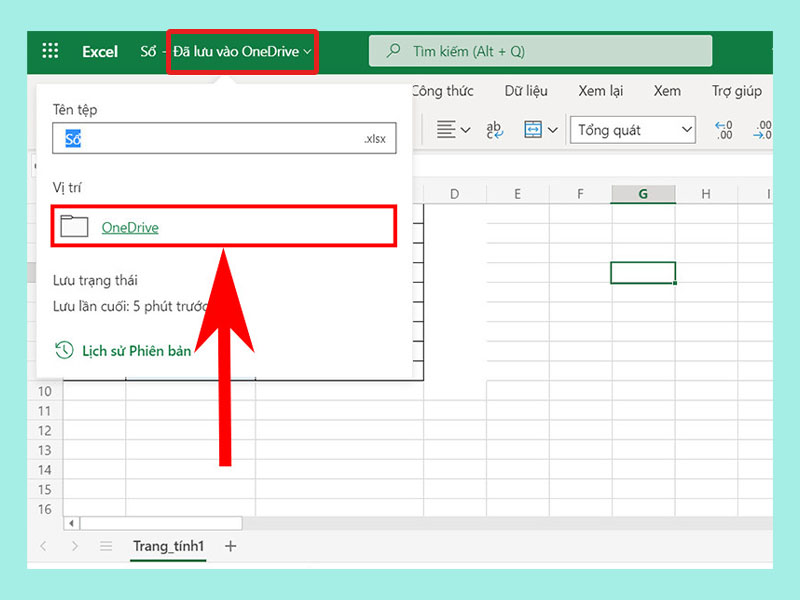
Task: Switch to the Xem lại tab
Action: [x=600, y=91]
